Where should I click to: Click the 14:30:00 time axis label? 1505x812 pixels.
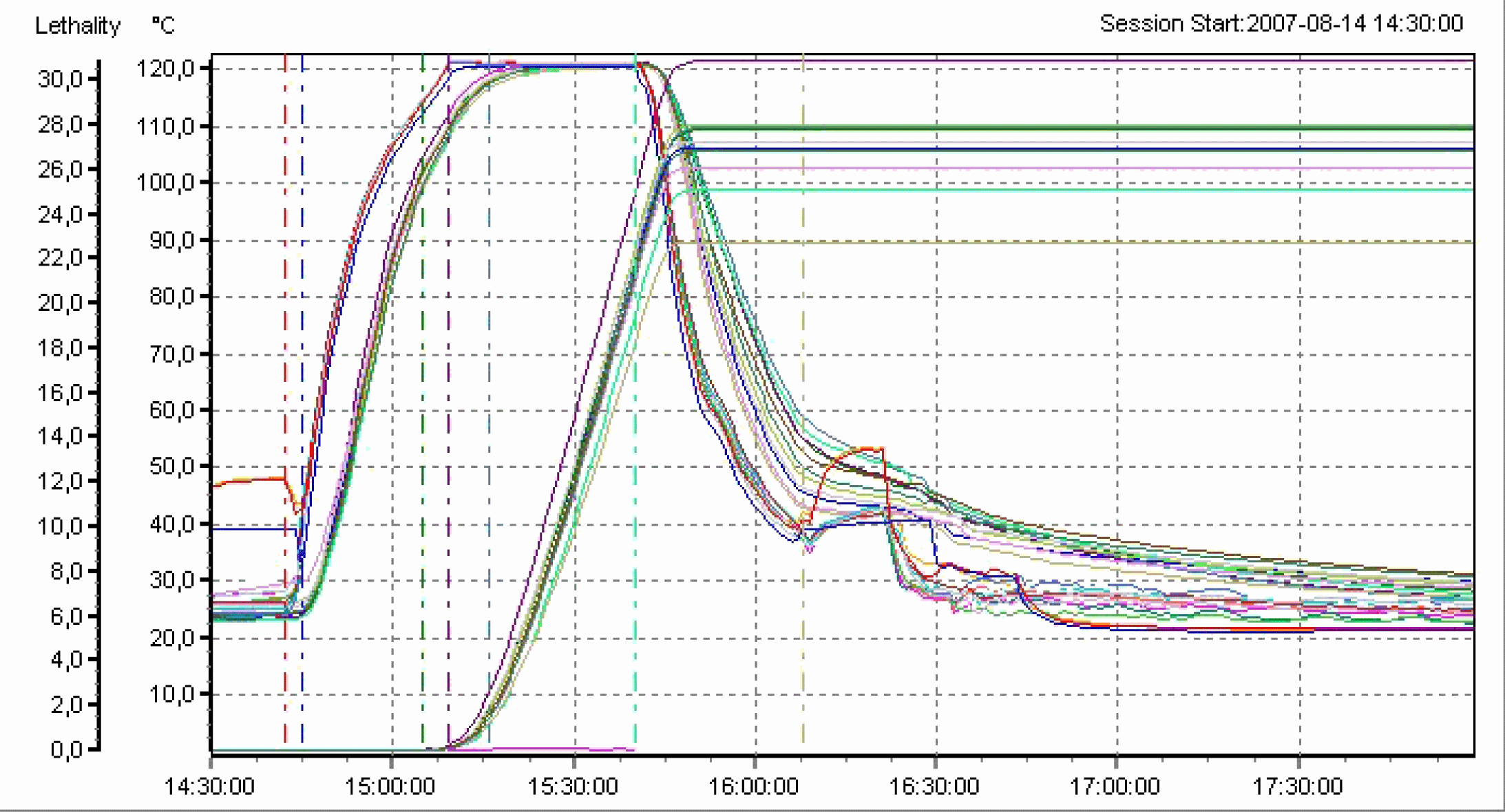coord(209,786)
